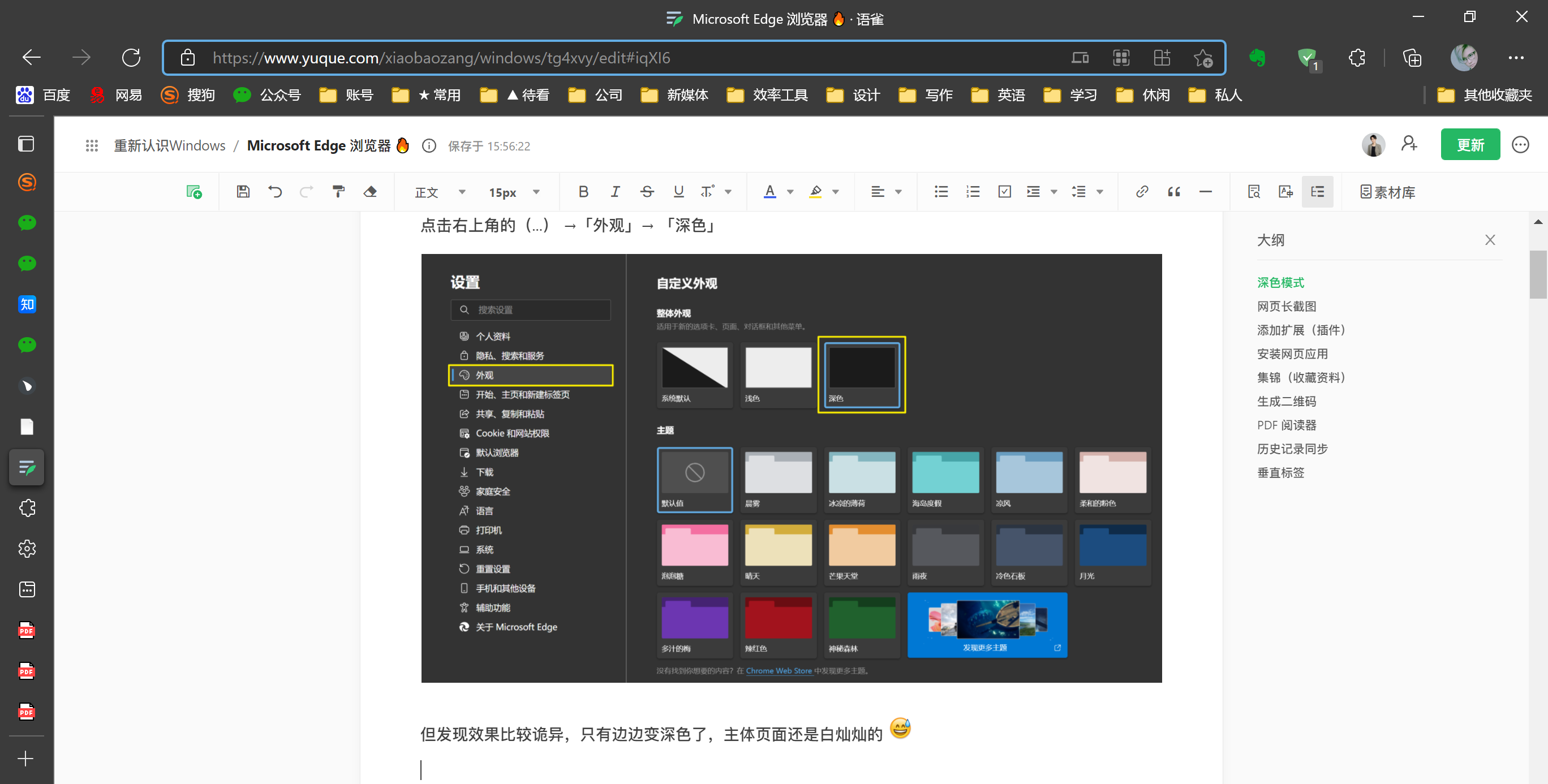Open the Sogou tab in sidebar
The width and height of the screenshot is (1548, 784).
(x=27, y=182)
